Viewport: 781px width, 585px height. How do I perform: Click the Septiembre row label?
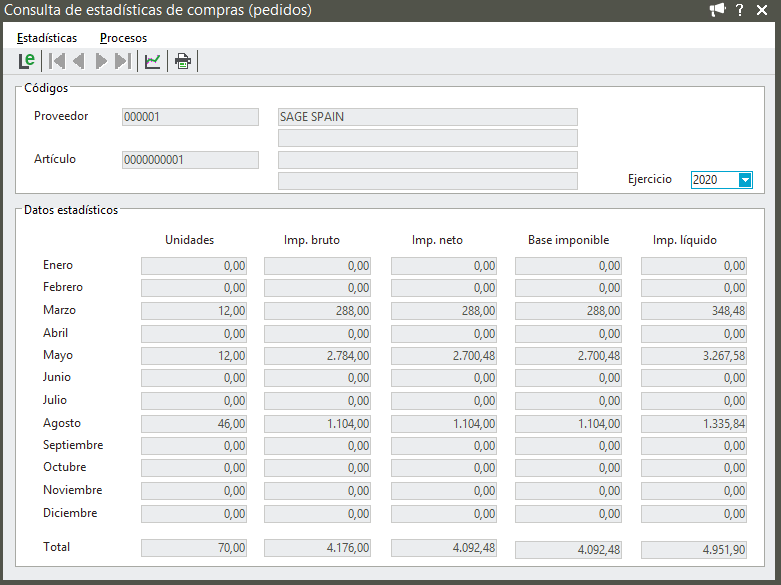coord(73,445)
